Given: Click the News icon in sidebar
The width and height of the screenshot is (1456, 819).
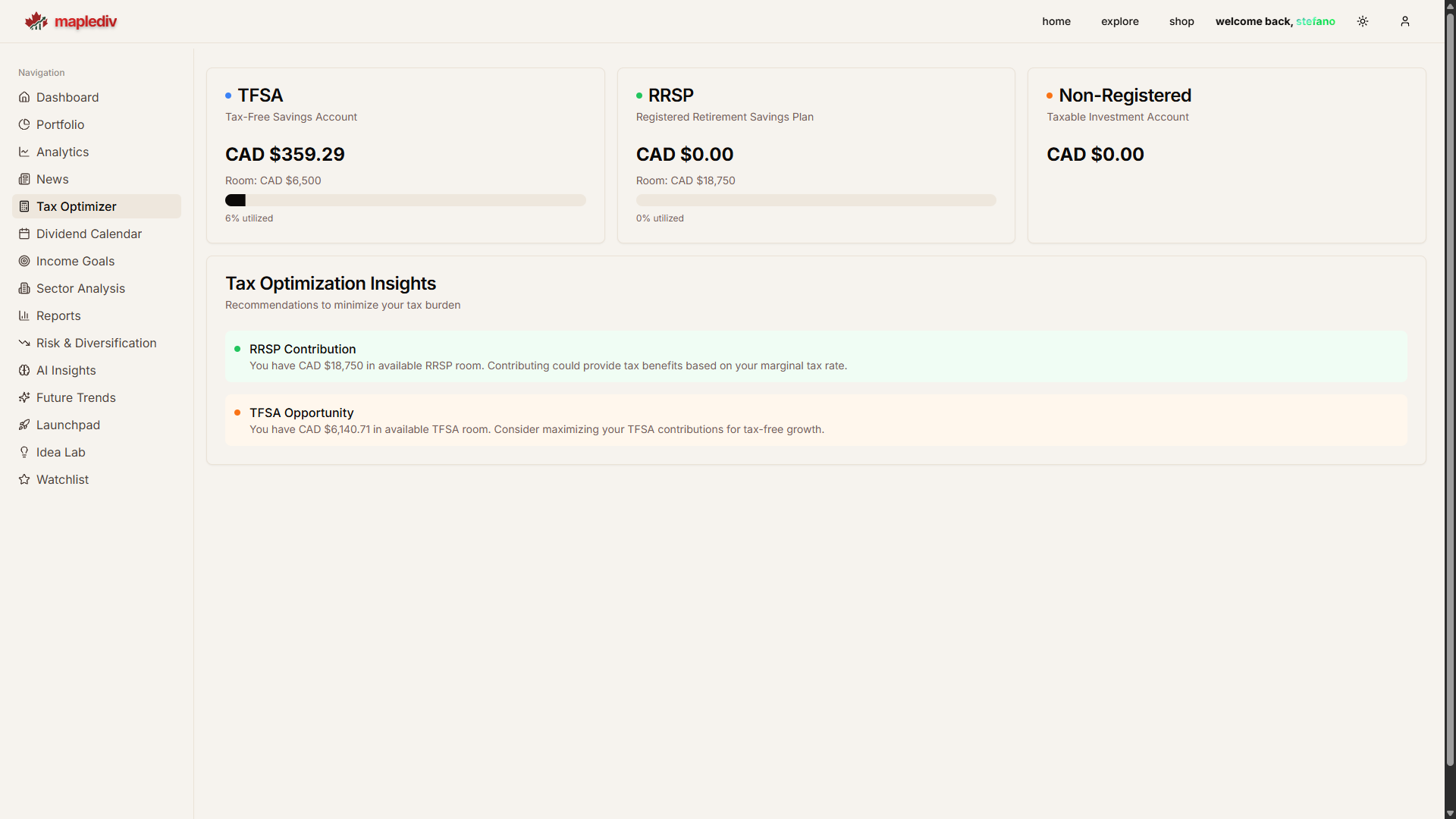Looking at the screenshot, I should pos(24,179).
